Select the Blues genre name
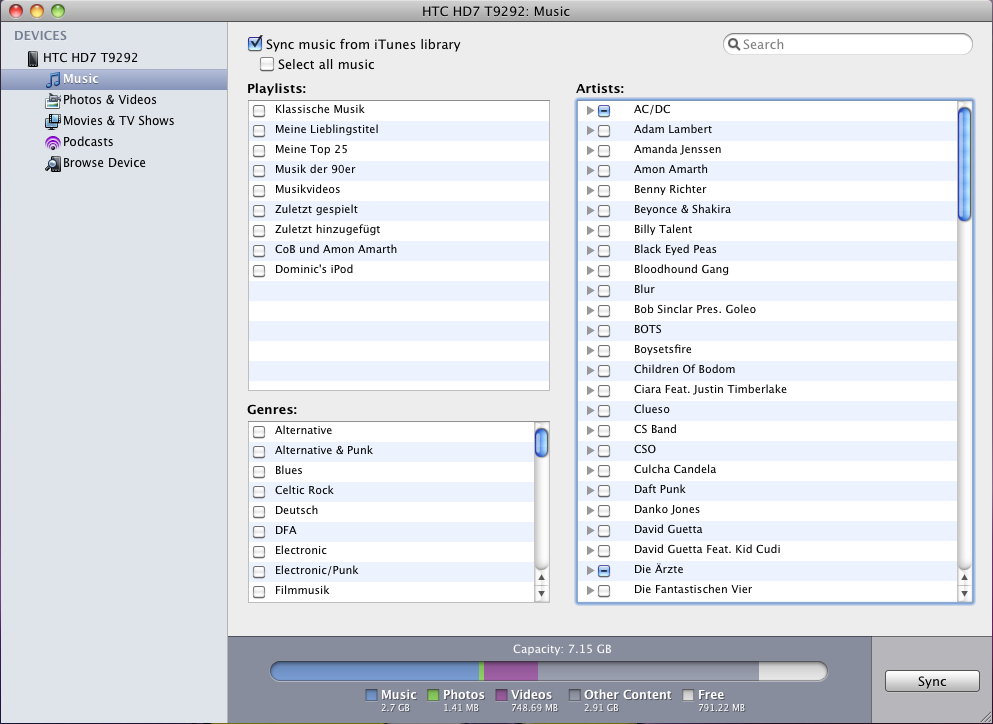This screenshot has height=724, width=993. (289, 470)
